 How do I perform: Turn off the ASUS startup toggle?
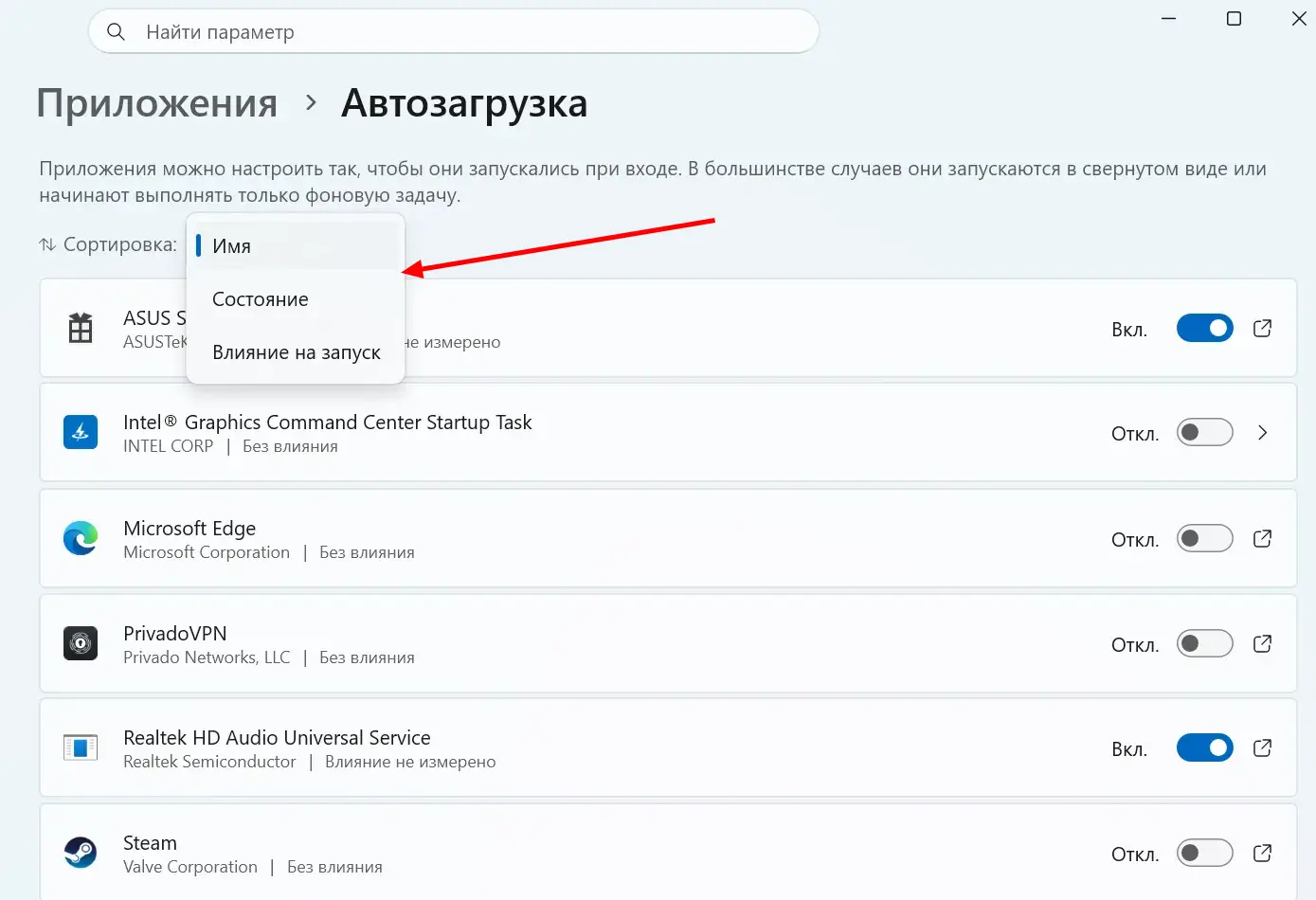coord(1205,329)
